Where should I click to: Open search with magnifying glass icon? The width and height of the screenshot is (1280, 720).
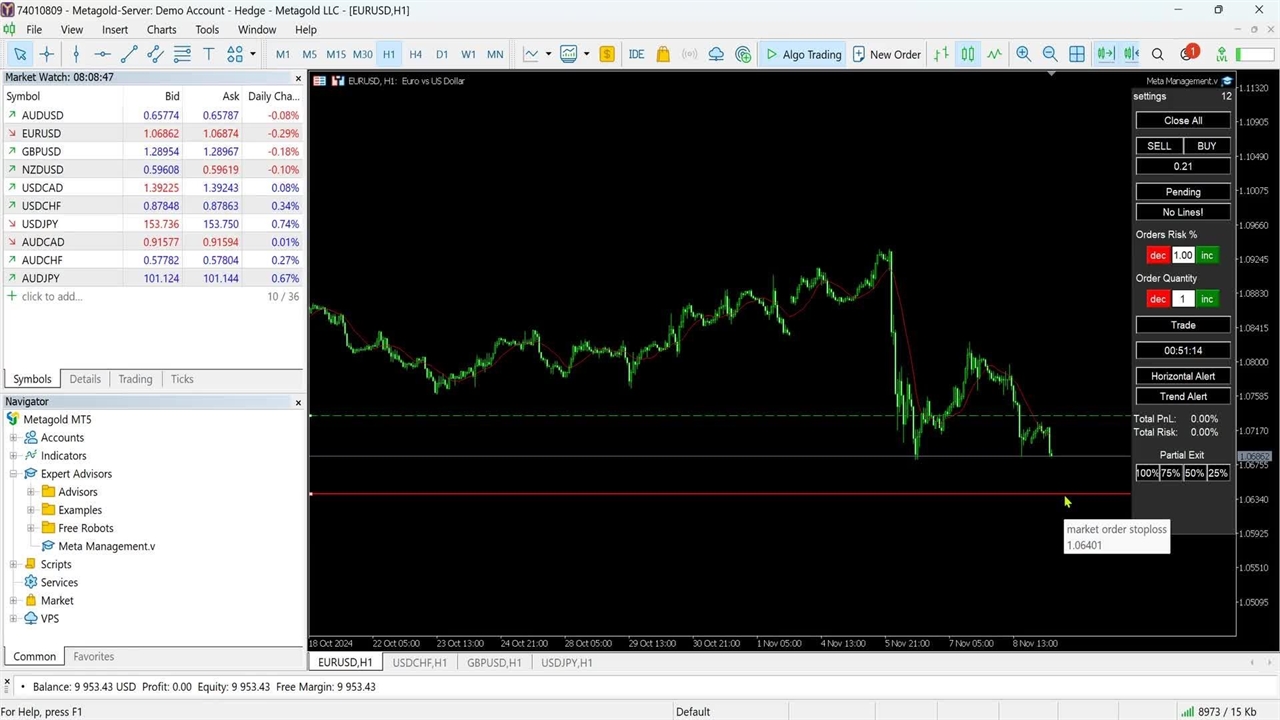point(1158,54)
